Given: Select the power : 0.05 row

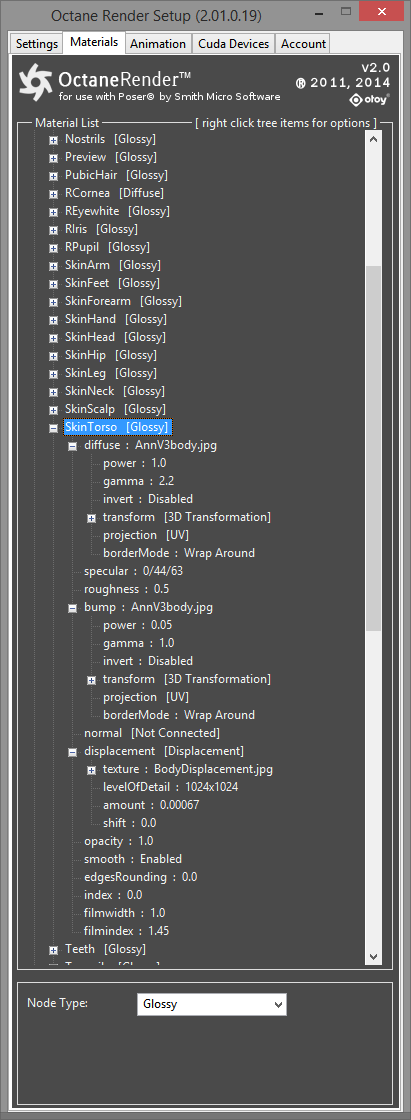Looking at the screenshot, I should 137,625.
